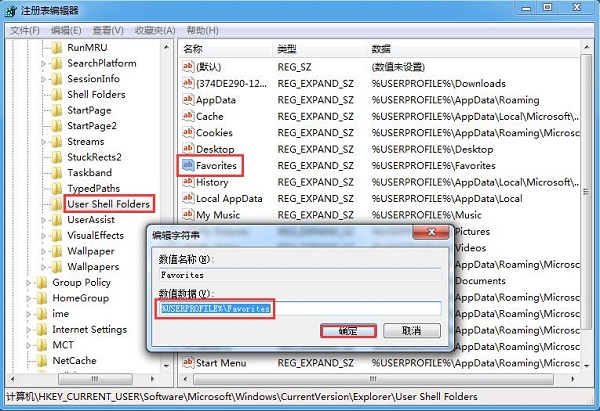600x411 pixels.
Task: Click the Start Menu value icon
Action: [187, 362]
